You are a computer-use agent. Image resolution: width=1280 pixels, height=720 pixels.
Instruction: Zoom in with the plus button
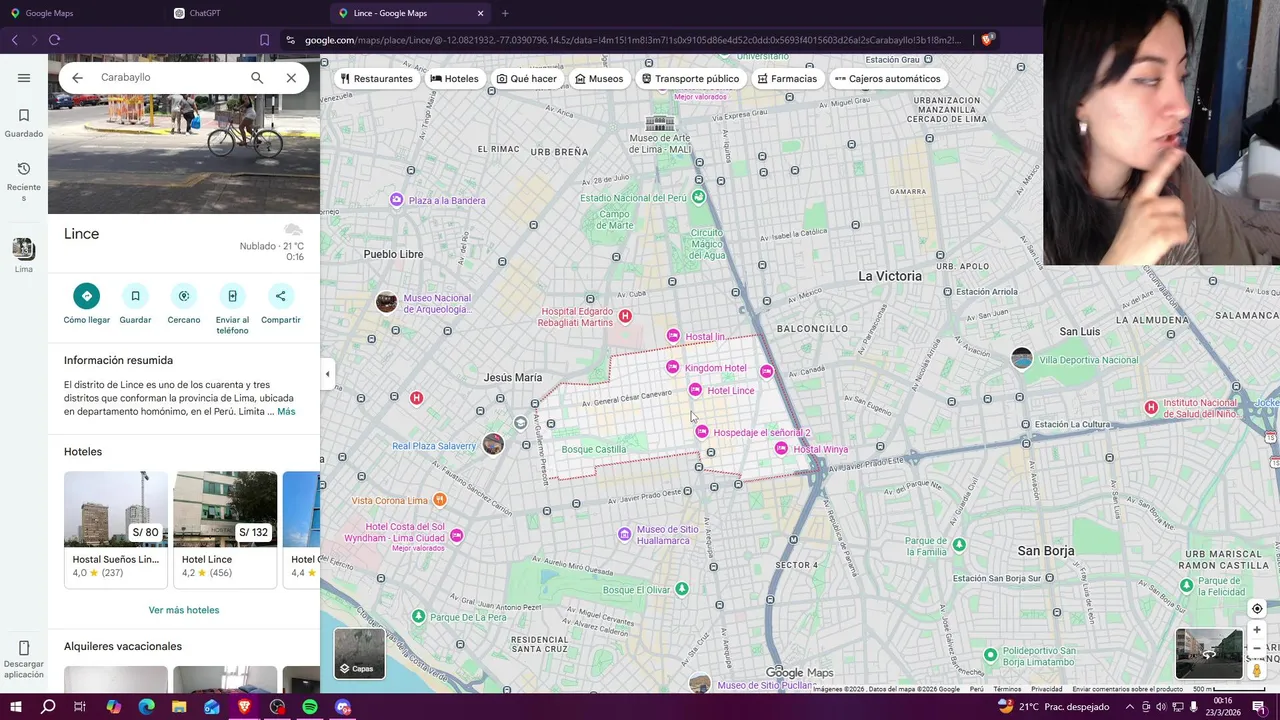click(1257, 630)
